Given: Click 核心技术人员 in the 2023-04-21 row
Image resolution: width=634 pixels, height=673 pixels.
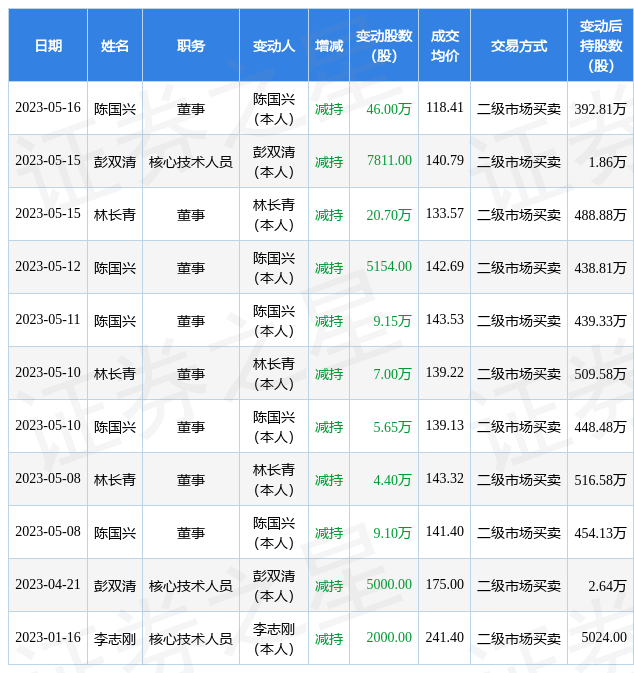Looking at the screenshot, I should [x=191, y=586].
